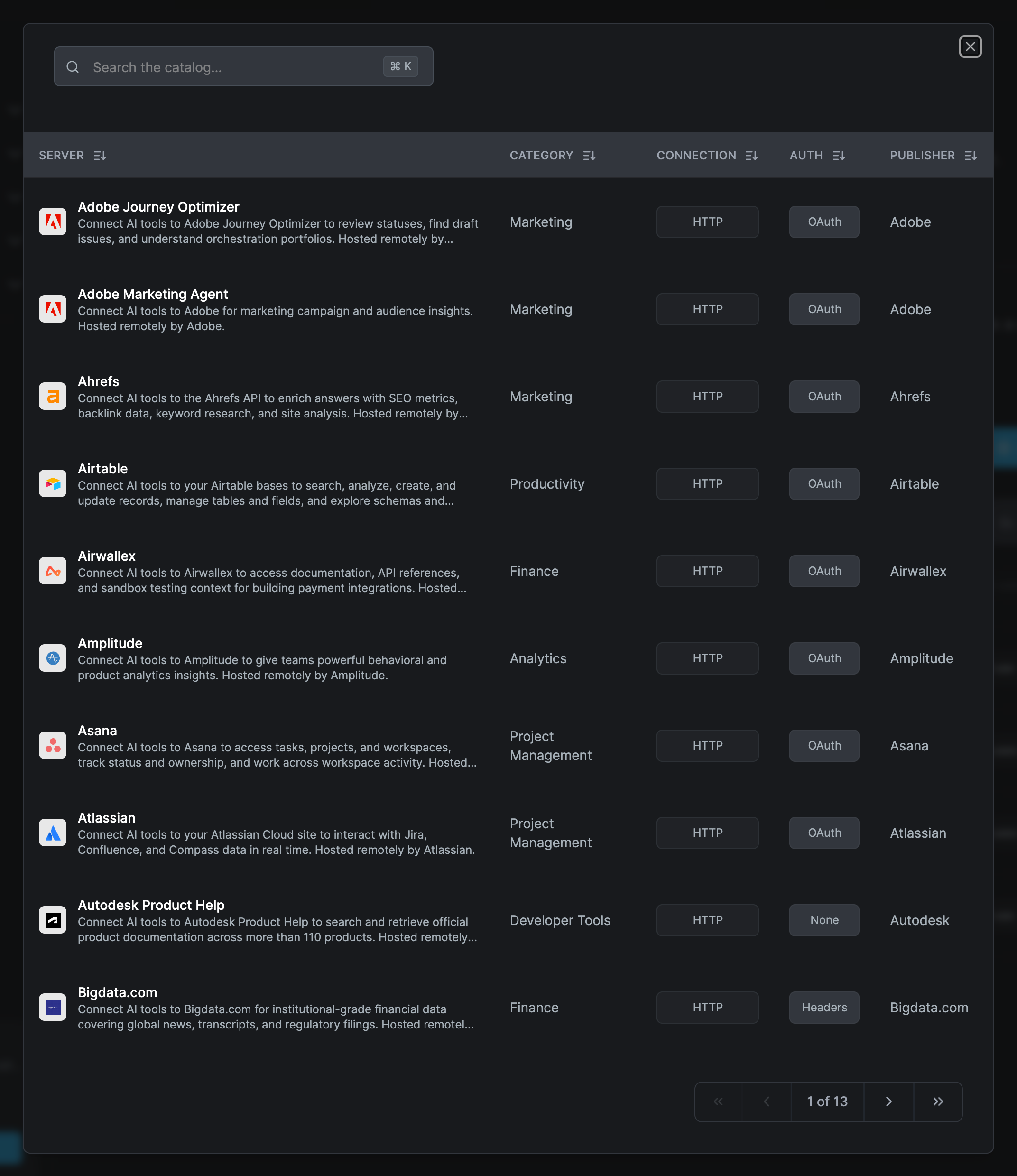Sort by the PUBLISHER column

click(971, 156)
